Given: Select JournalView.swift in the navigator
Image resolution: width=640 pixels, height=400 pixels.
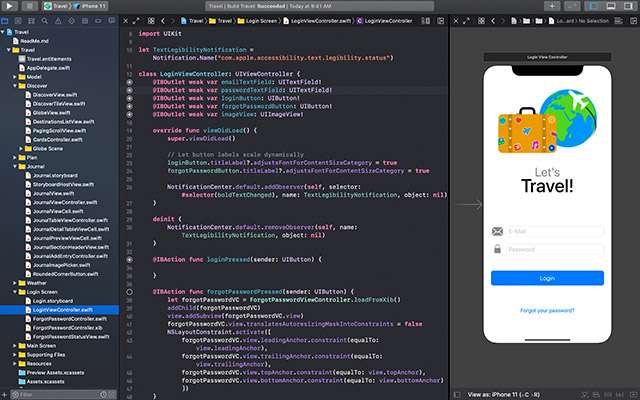Looking at the screenshot, I should (x=53, y=194).
